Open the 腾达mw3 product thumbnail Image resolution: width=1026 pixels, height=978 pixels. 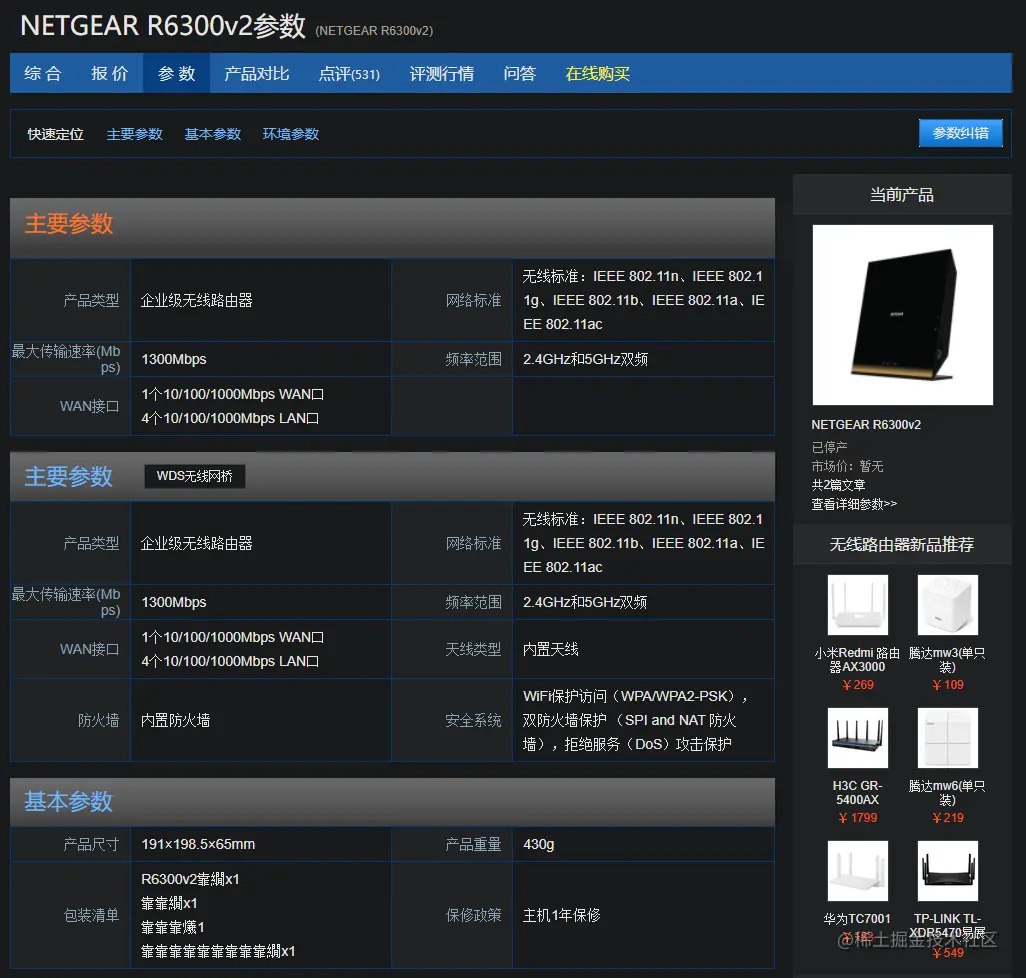coord(947,604)
